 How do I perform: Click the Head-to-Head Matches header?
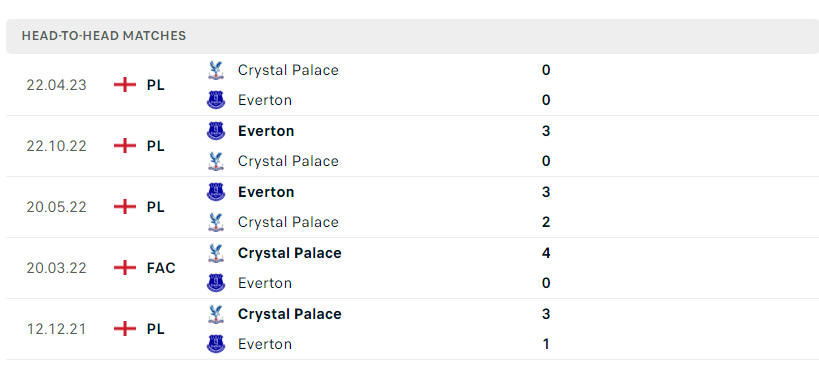[104, 35]
